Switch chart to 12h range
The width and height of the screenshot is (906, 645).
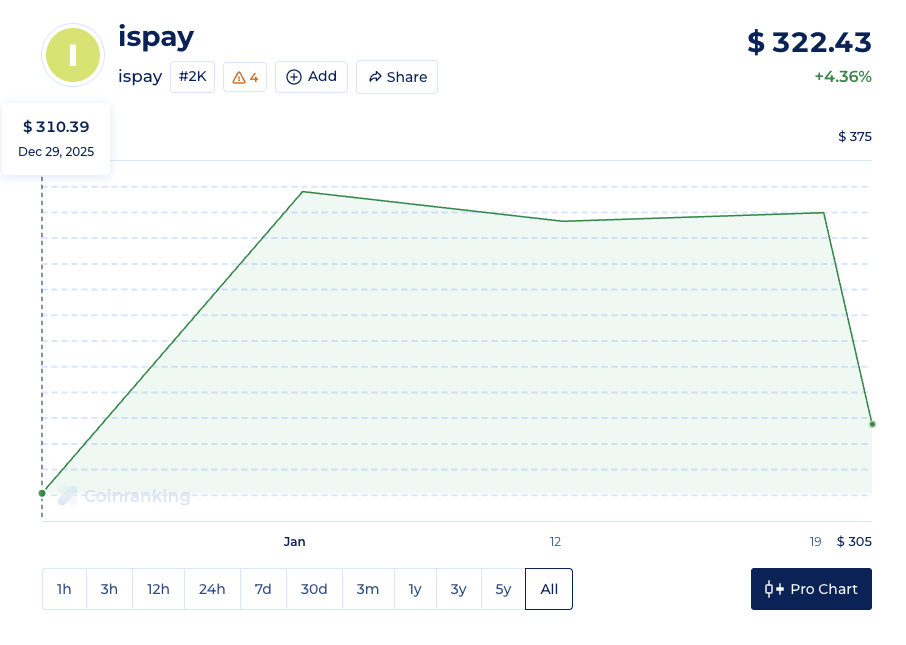[x=158, y=589]
